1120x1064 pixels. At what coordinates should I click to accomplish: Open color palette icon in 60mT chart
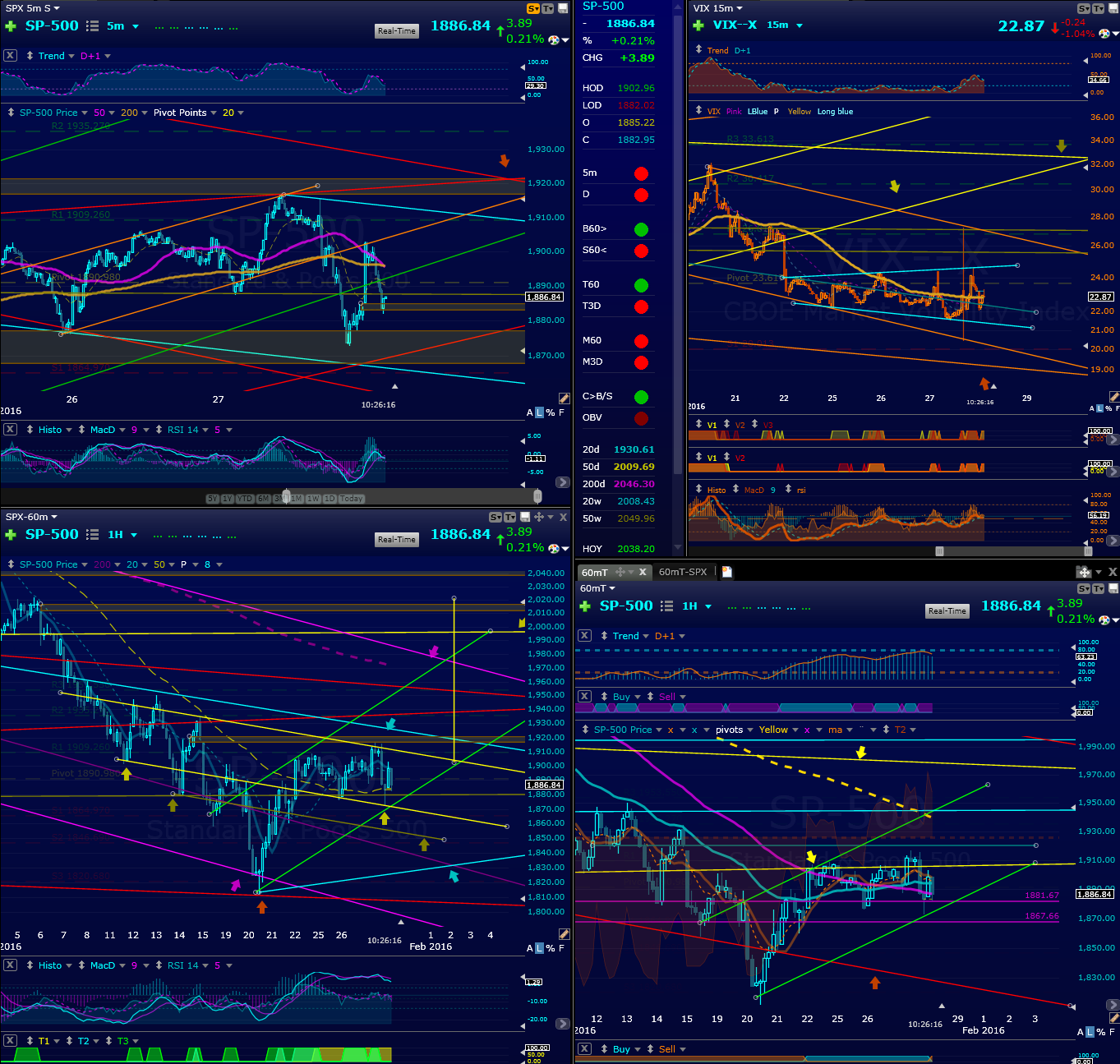coord(1104,620)
